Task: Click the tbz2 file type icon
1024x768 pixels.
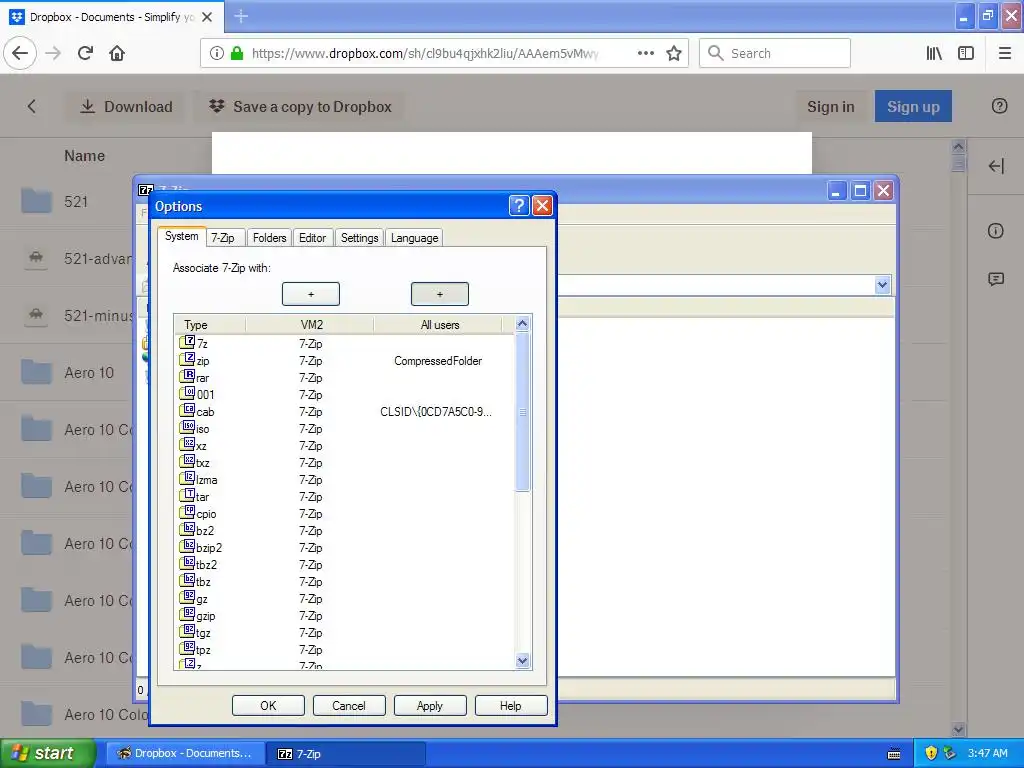Action: point(187,563)
